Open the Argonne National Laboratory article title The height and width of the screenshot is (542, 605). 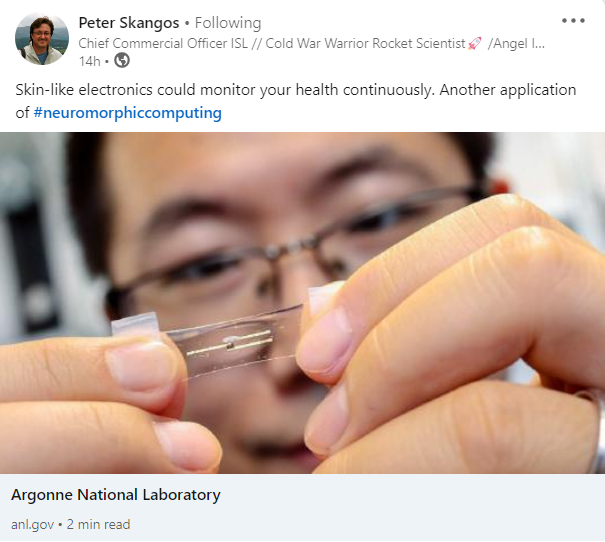116,495
